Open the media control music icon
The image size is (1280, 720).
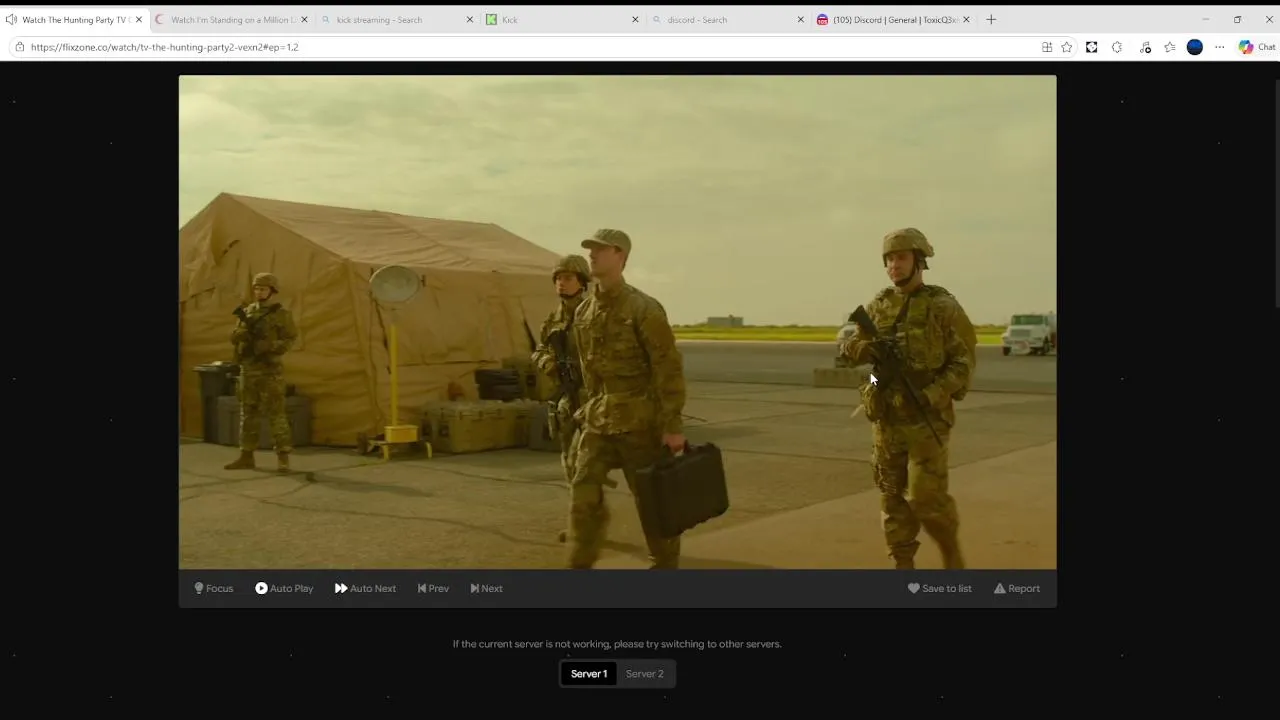pyautogui.click(x=1145, y=47)
